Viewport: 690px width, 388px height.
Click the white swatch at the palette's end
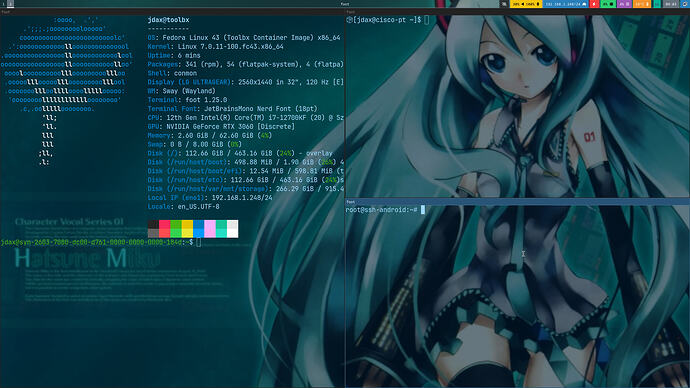(232, 229)
